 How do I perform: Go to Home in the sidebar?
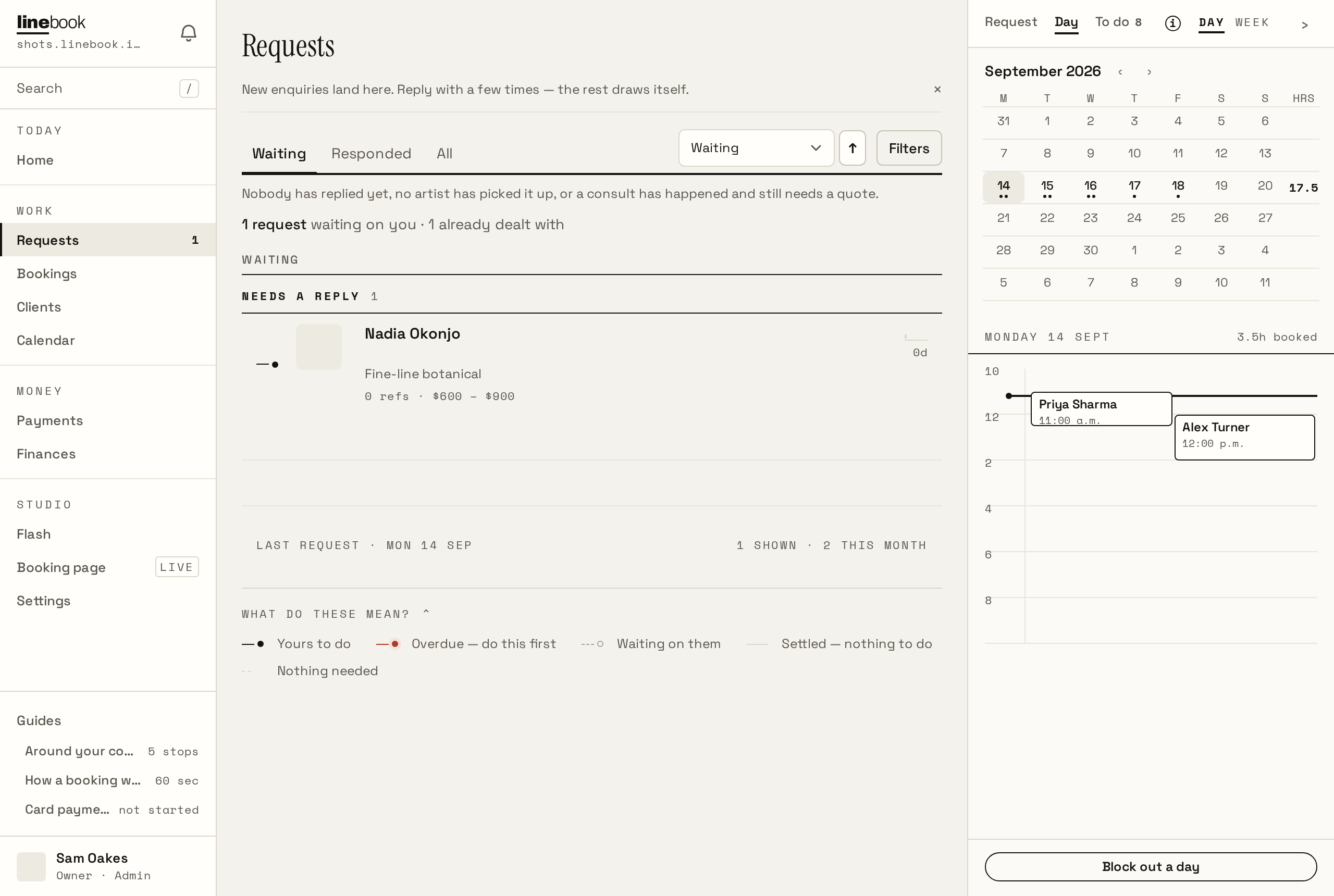pos(108,160)
